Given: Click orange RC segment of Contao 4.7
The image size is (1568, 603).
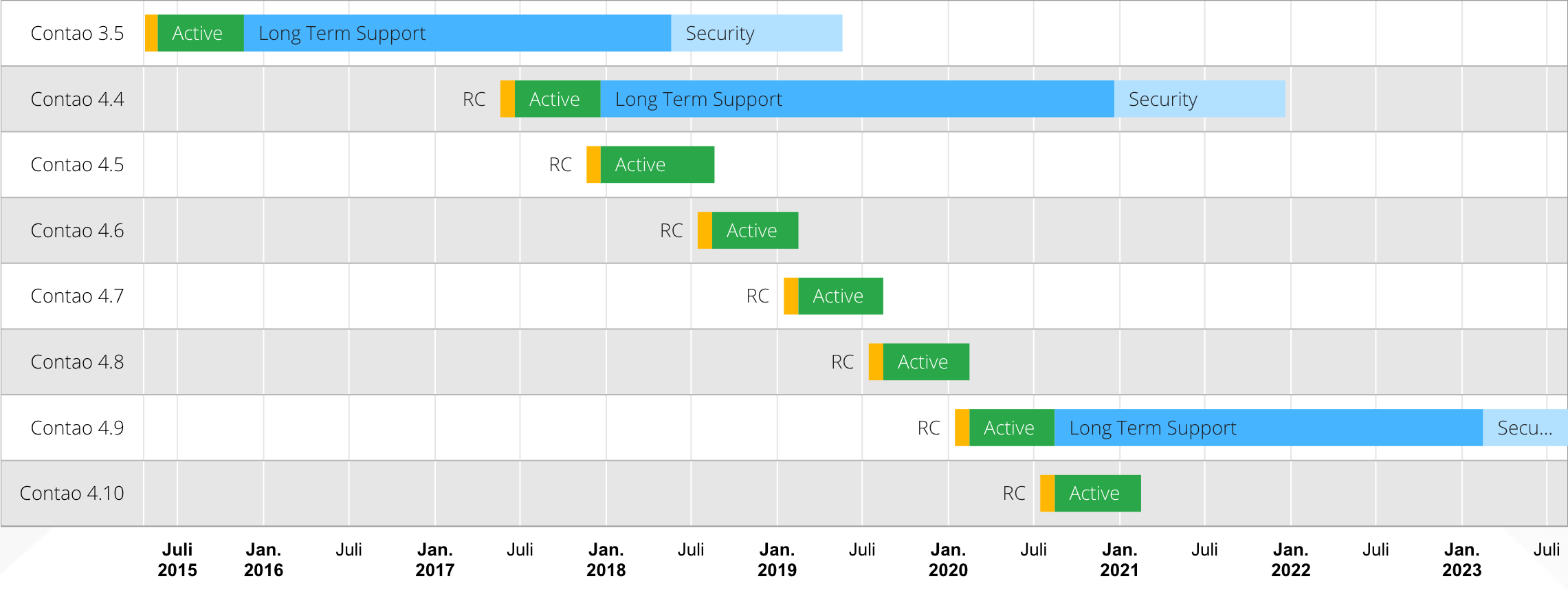Looking at the screenshot, I should pyautogui.click(x=791, y=296).
